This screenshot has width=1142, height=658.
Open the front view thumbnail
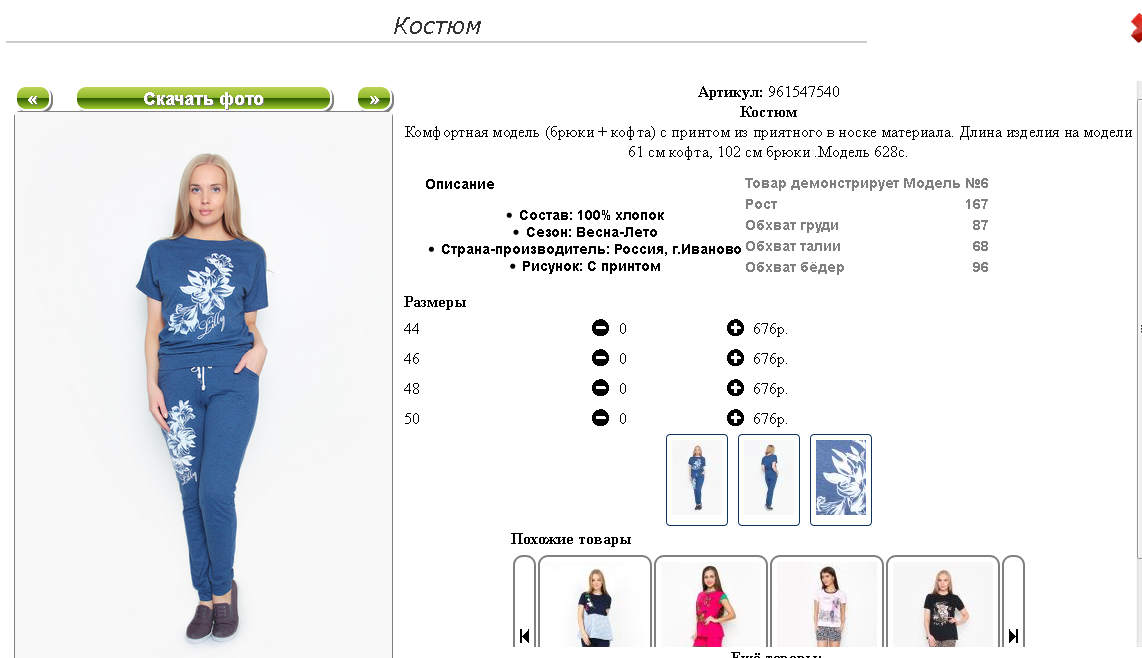click(697, 479)
